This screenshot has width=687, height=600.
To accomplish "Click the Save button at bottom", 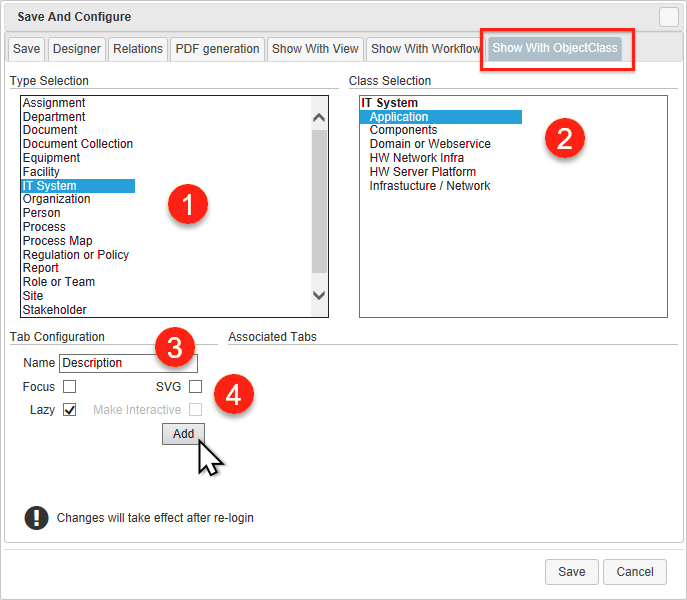I will pyautogui.click(x=571, y=571).
